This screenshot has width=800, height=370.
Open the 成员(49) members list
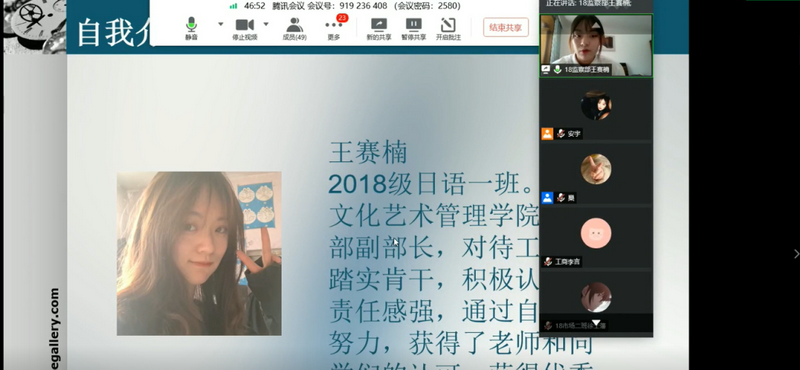pyautogui.click(x=294, y=29)
